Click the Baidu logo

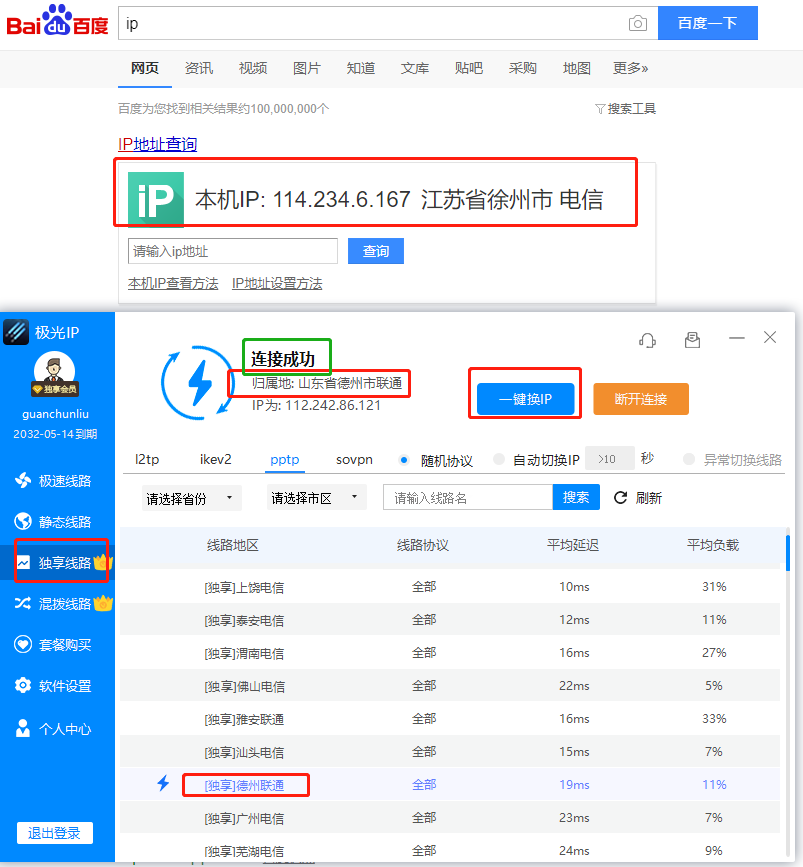tap(58, 20)
